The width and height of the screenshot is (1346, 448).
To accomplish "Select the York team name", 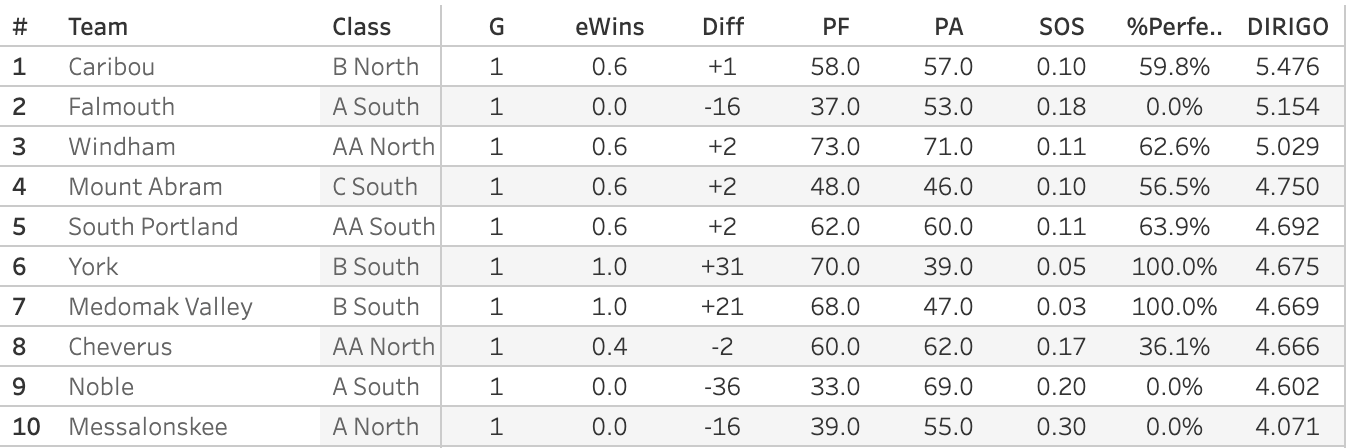I will pos(93,267).
